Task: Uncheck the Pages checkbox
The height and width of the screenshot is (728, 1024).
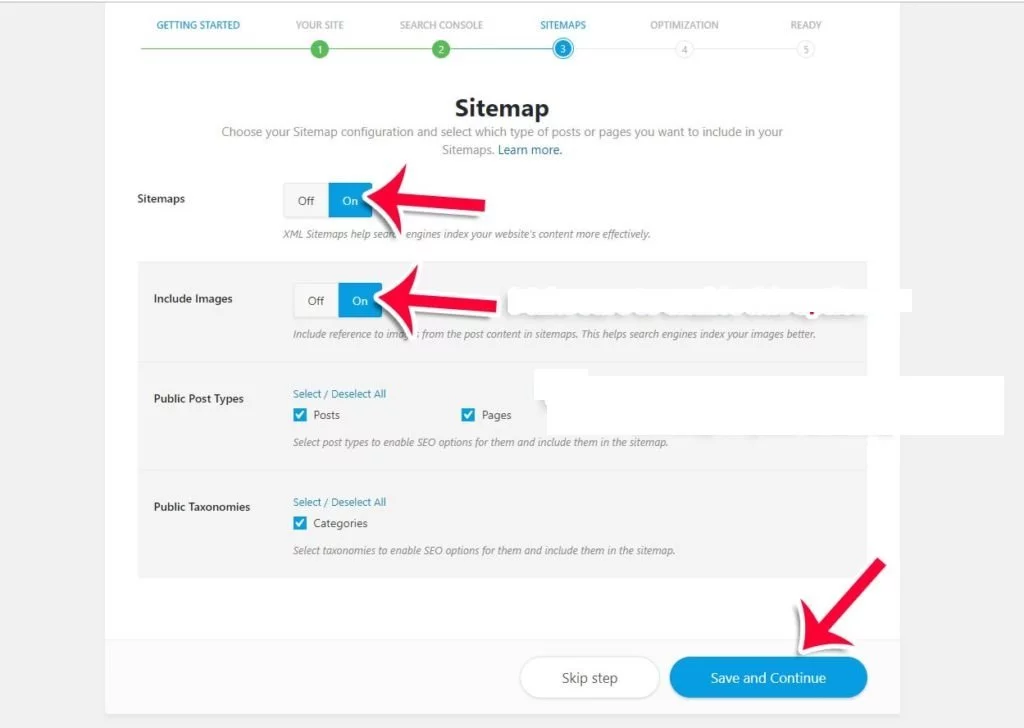Action: click(x=468, y=415)
